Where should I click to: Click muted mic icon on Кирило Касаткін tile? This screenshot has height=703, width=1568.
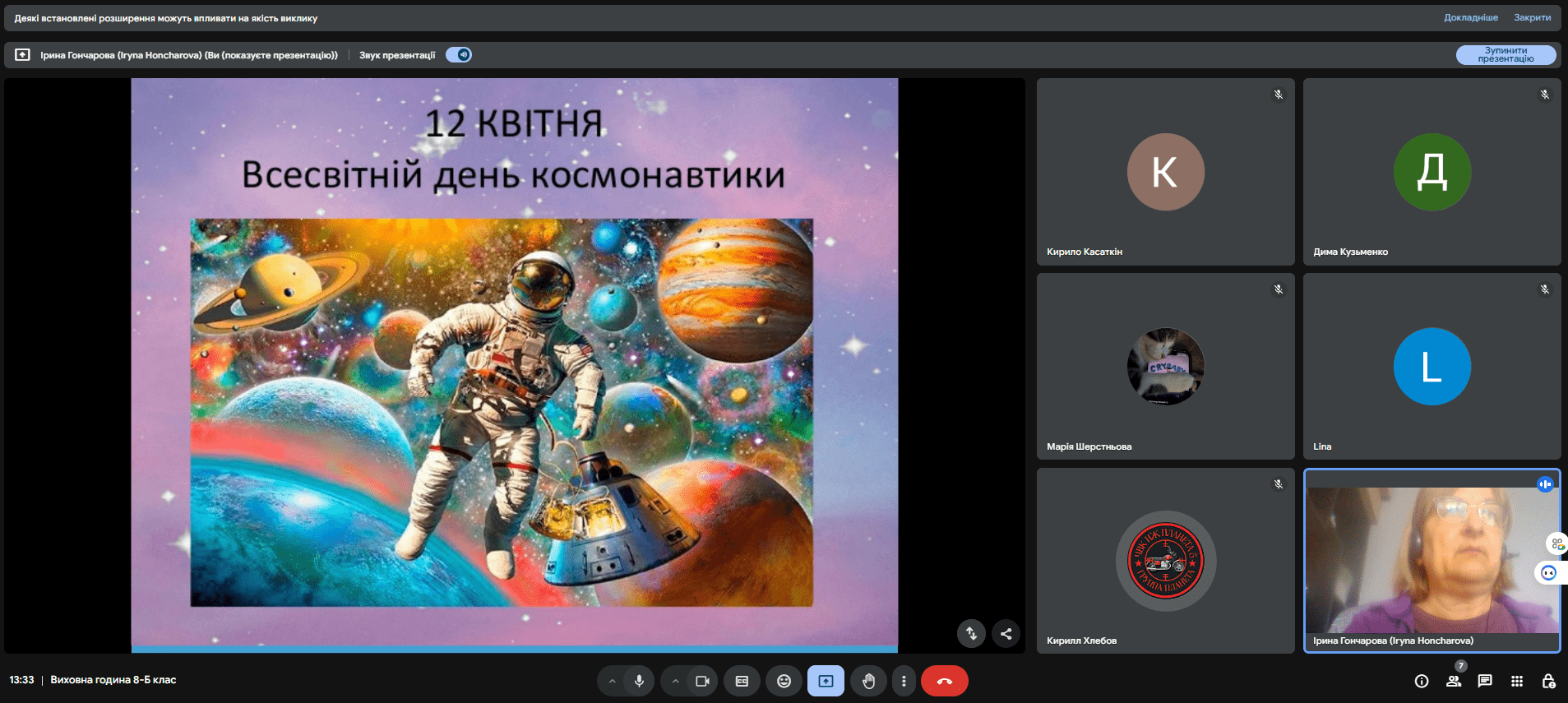[x=1279, y=95]
